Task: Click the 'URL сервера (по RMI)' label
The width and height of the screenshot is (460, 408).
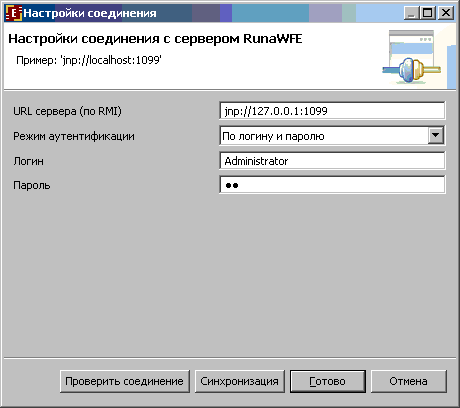Action: tap(67, 111)
